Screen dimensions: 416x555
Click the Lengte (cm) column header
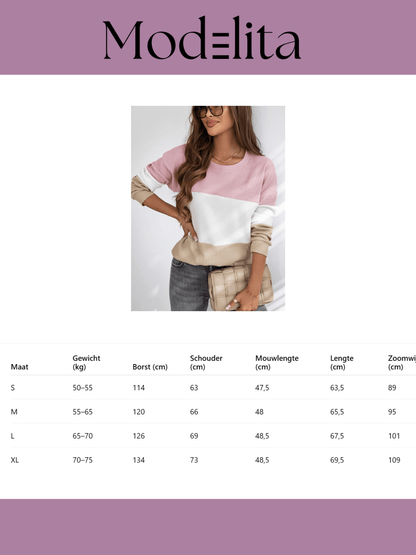pyautogui.click(x=342, y=362)
